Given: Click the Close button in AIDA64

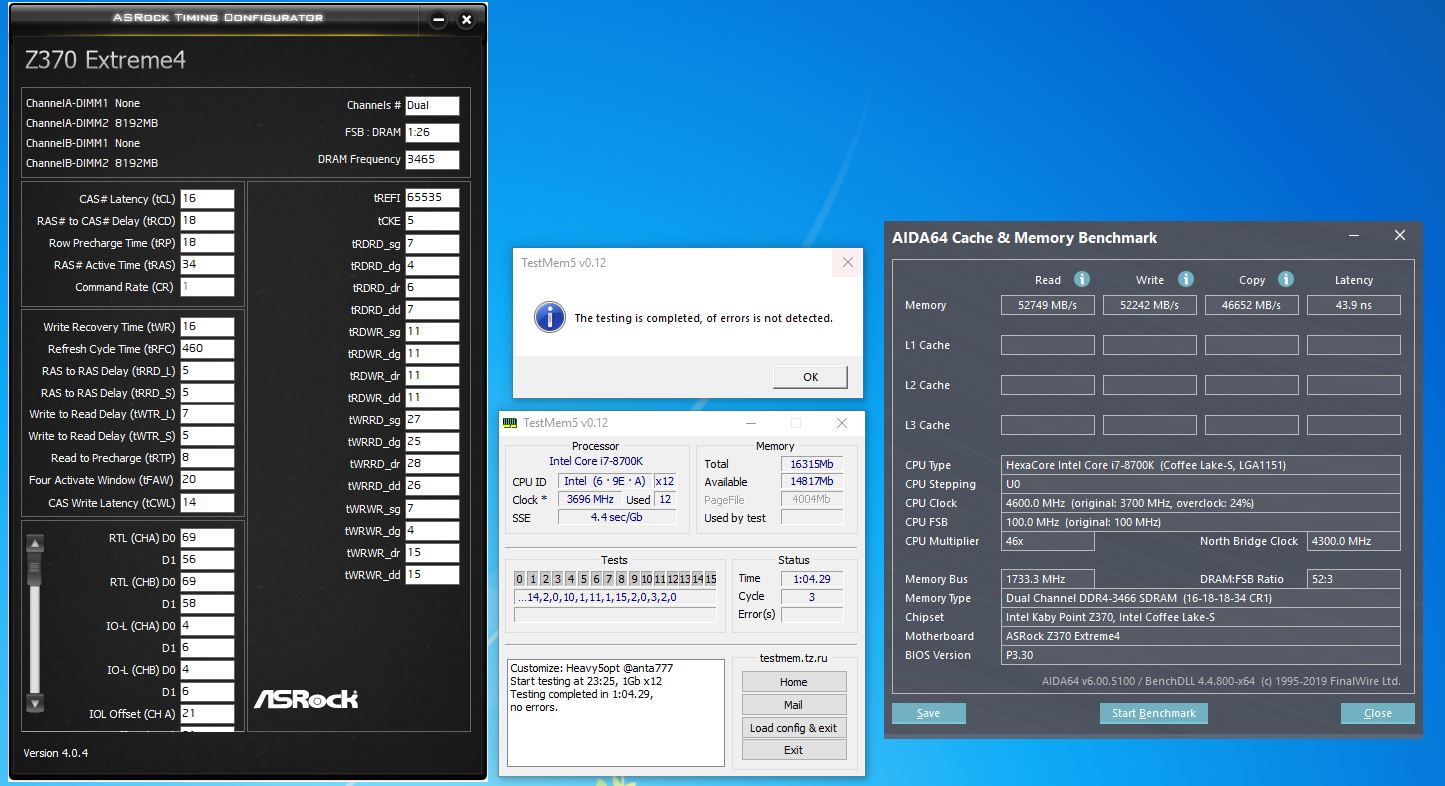Looking at the screenshot, I should click(1378, 713).
